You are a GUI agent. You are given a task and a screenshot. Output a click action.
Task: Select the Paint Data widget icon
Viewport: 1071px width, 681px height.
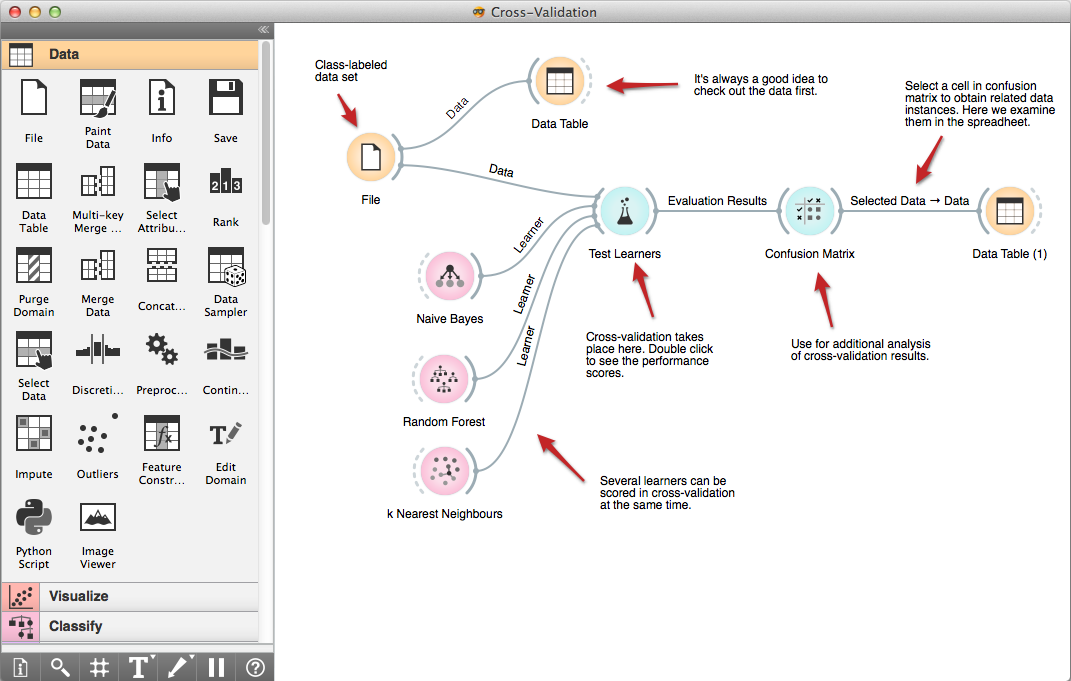[x=97, y=97]
